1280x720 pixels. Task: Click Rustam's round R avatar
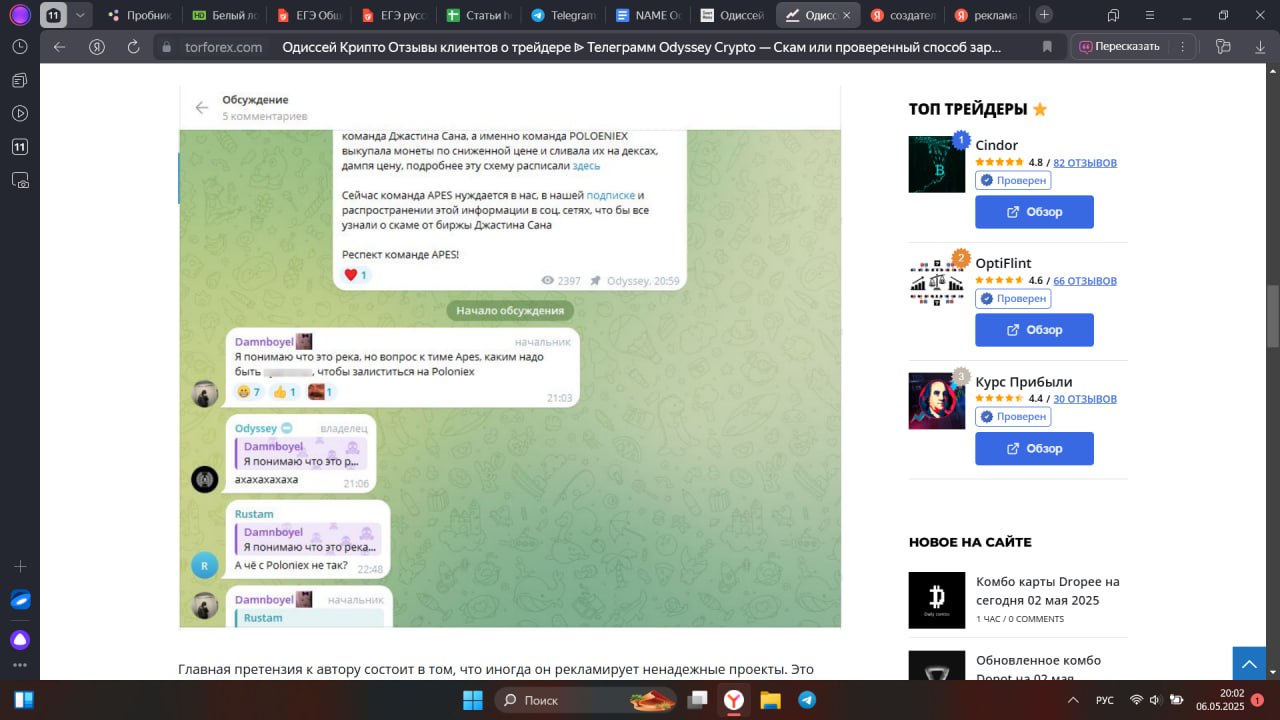[204, 565]
